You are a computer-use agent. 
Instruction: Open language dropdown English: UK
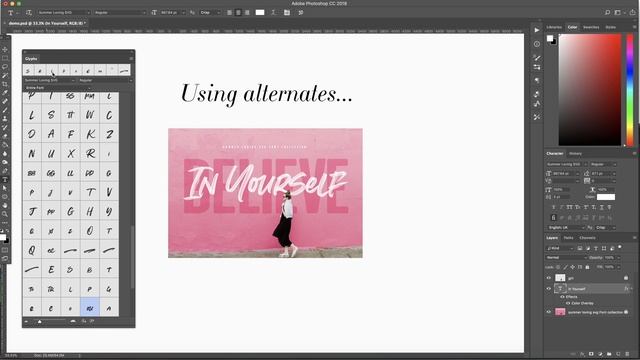coord(566,227)
